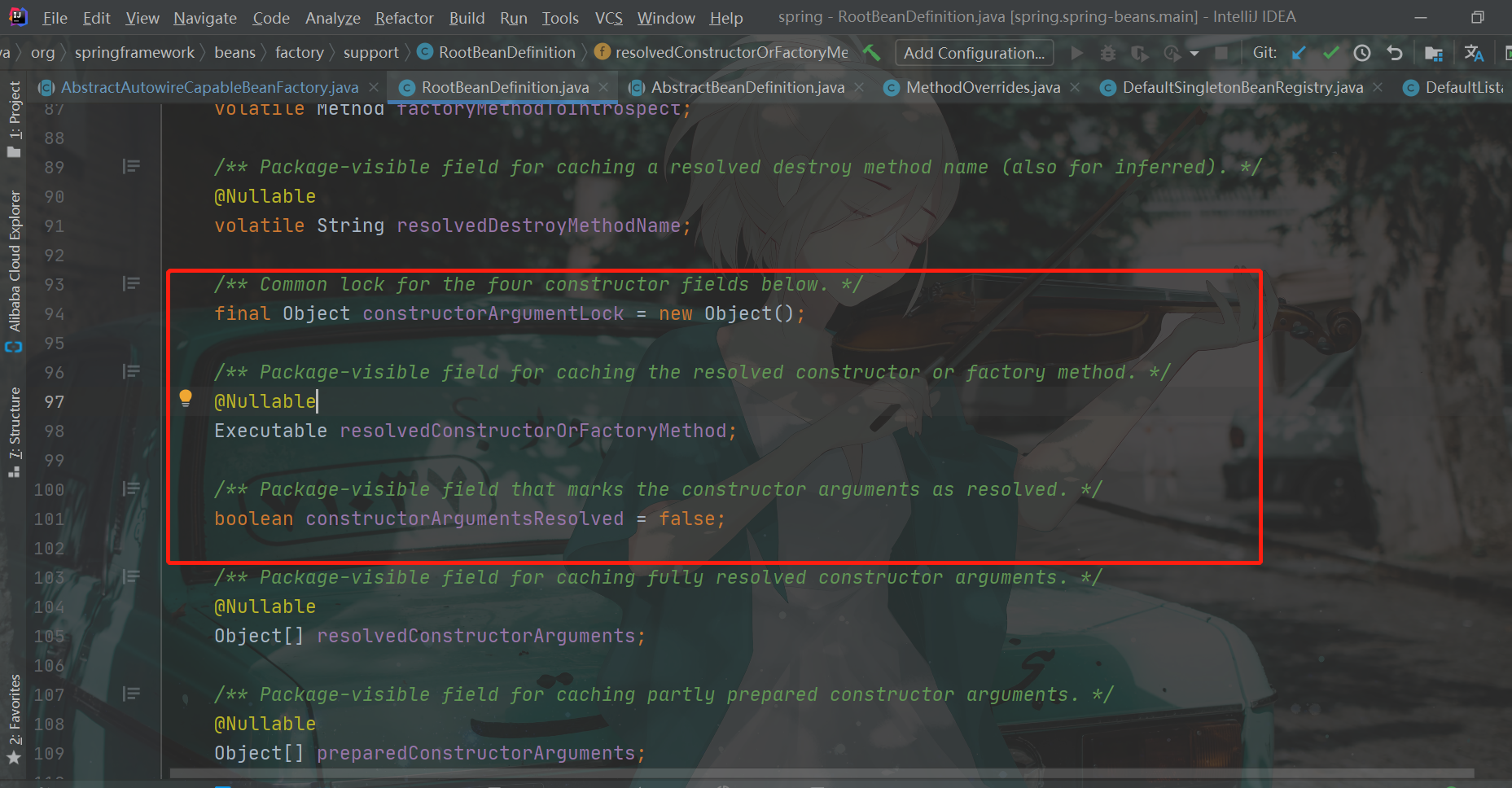Click the 'org' breadcrumb
1512x788 pixels.
point(43,53)
